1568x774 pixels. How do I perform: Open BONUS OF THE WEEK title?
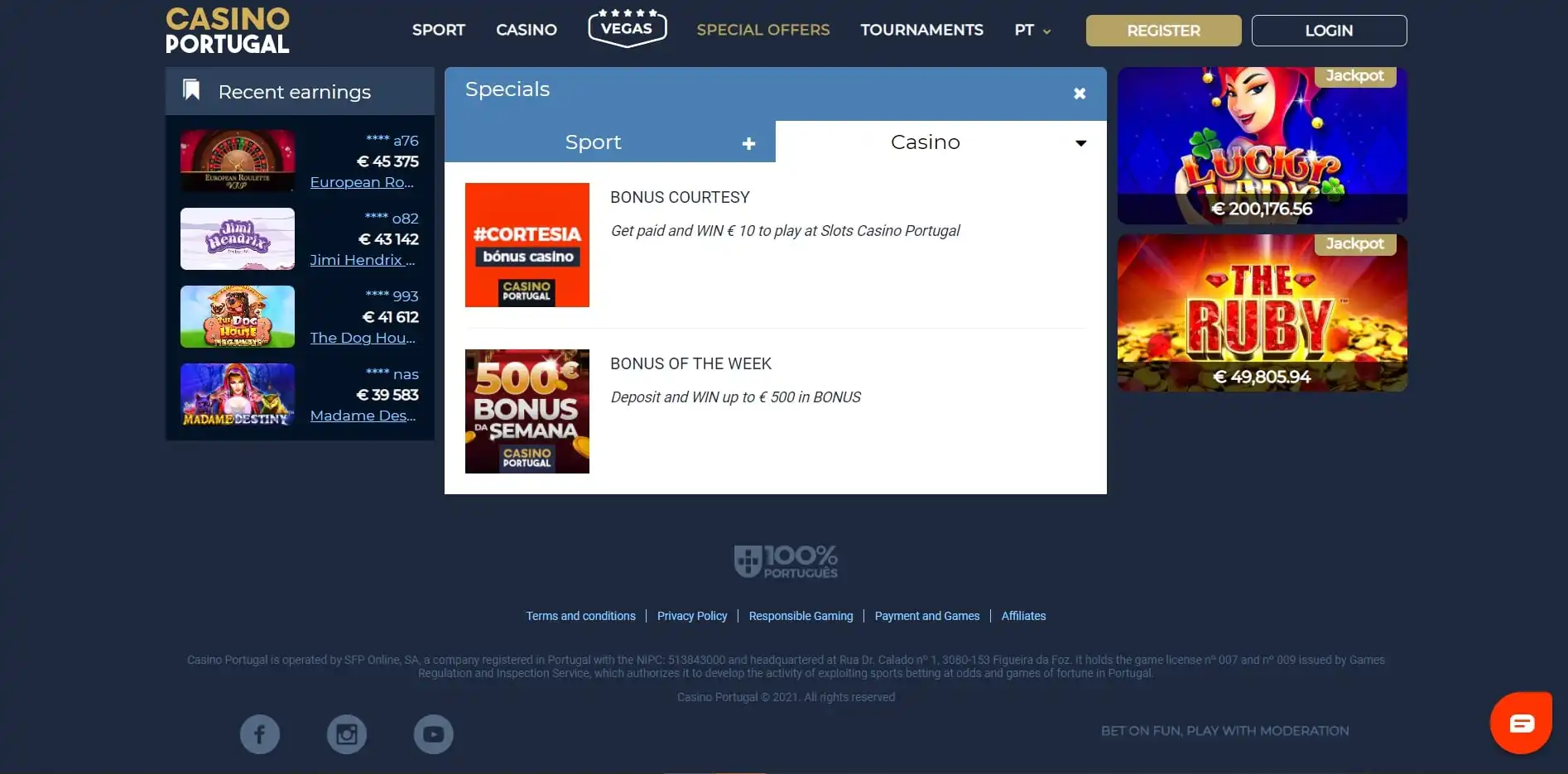(x=690, y=363)
